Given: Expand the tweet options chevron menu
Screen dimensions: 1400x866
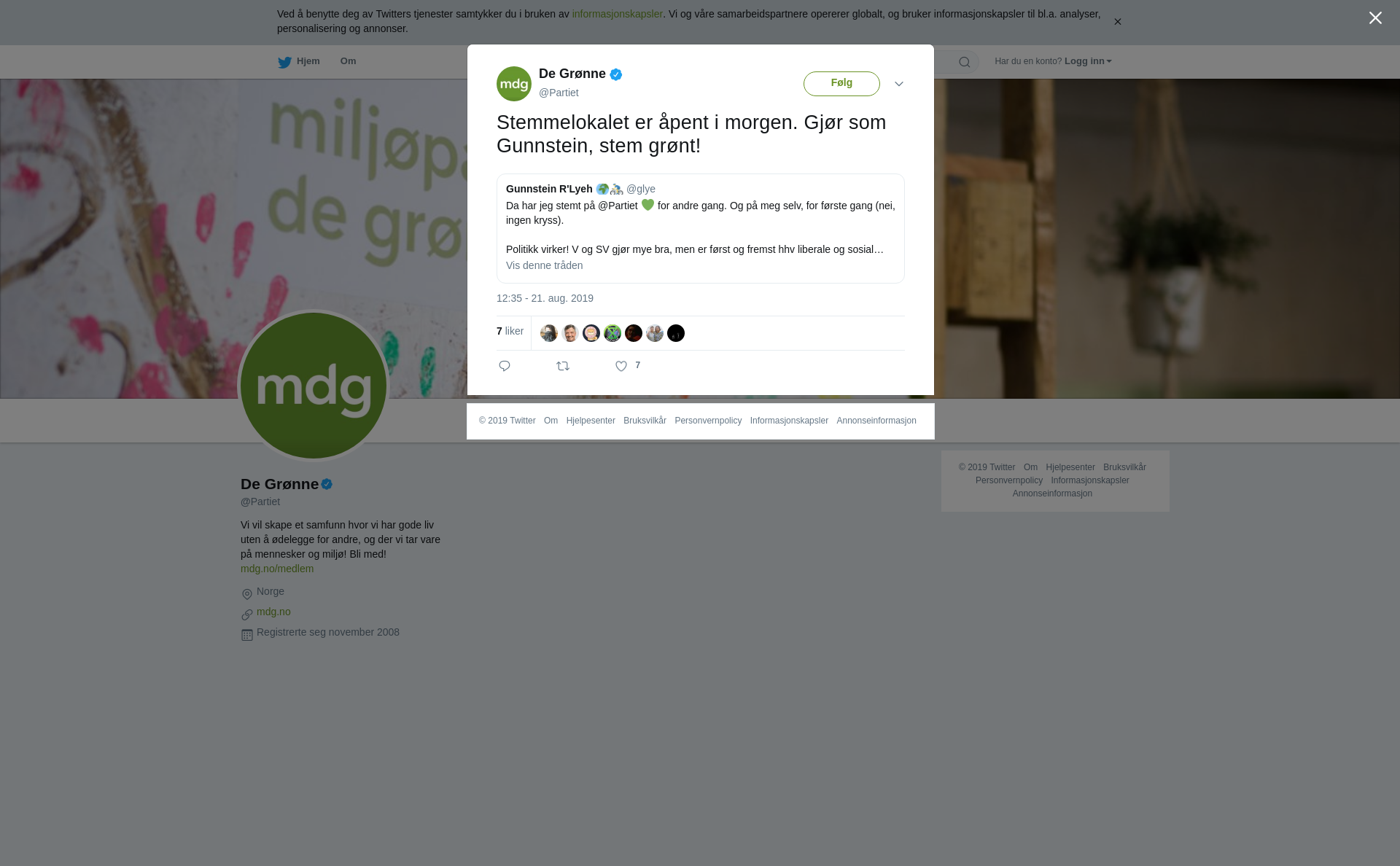Looking at the screenshot, I should [x=899, y=84].
